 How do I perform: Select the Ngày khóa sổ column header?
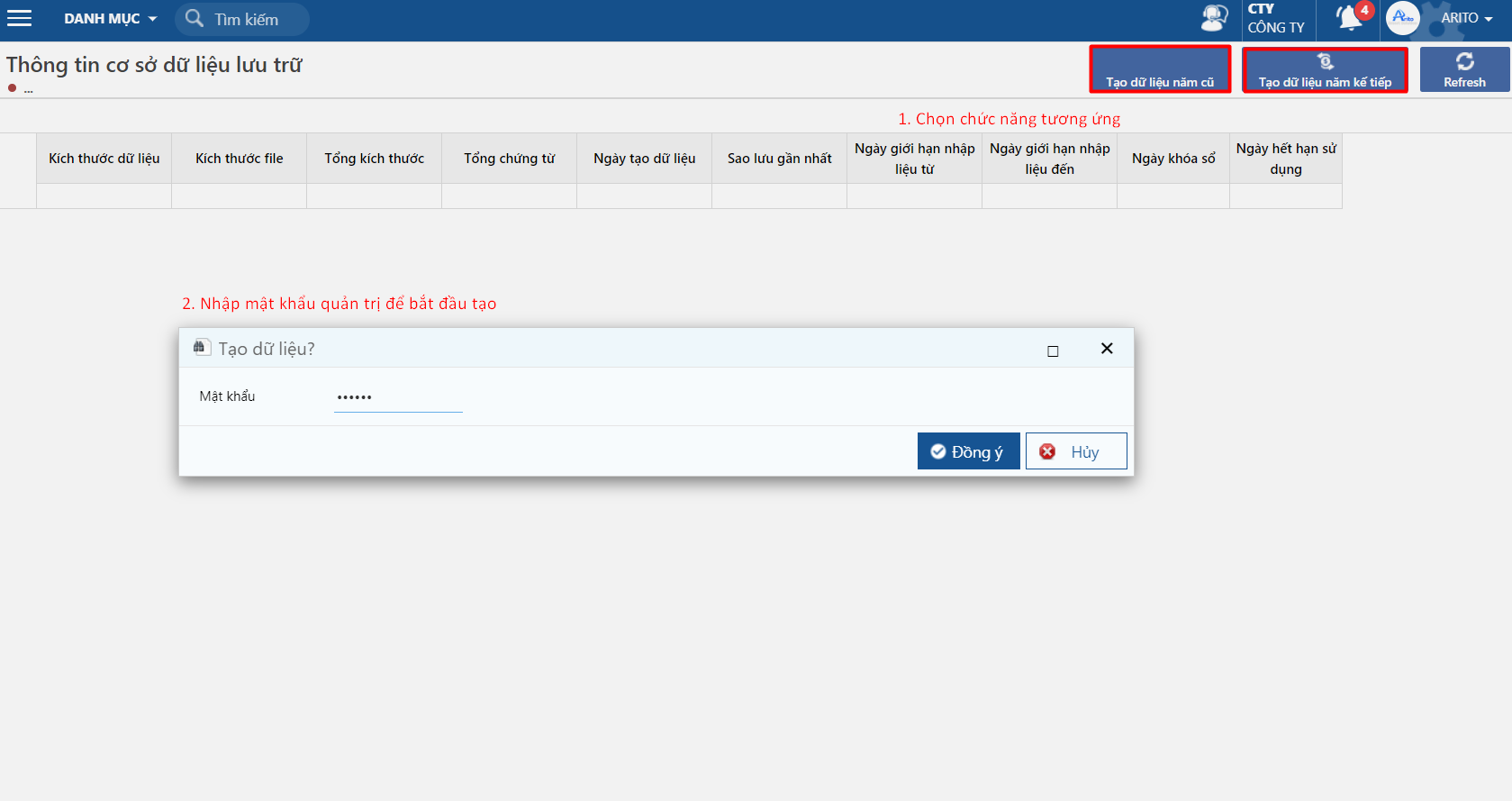(x=1173, y=159)
